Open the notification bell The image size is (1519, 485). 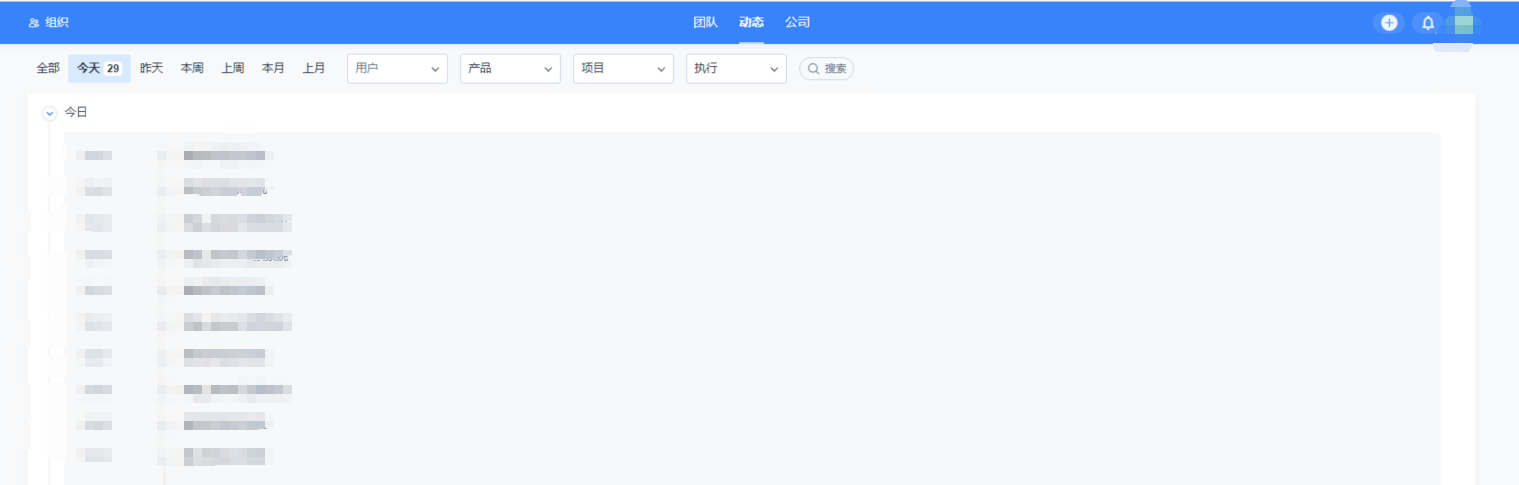[x=1428, y=22]
